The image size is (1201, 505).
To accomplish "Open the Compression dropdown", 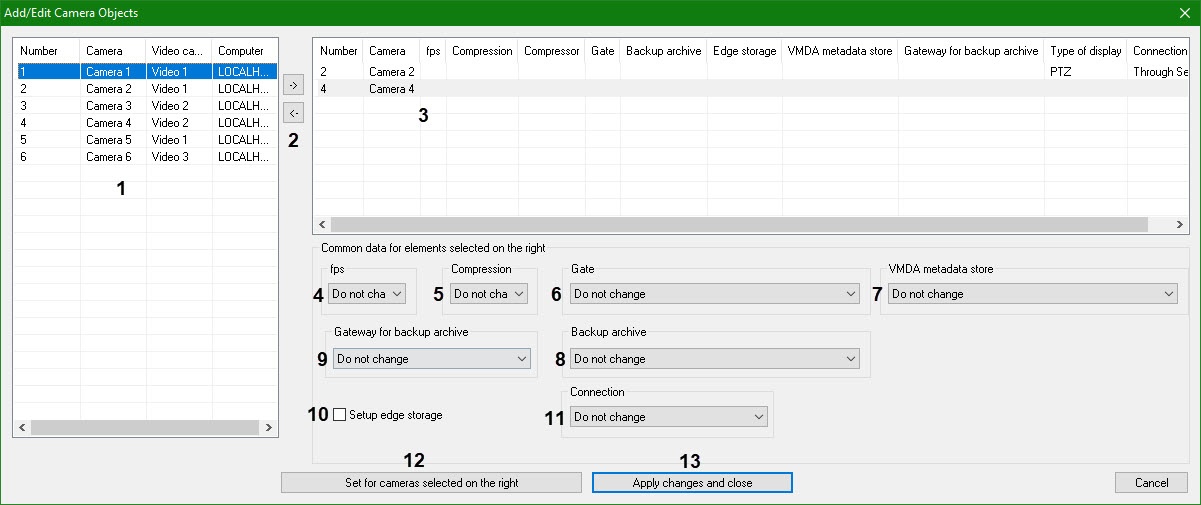I will pyautogui.click(x=489, y=294).
